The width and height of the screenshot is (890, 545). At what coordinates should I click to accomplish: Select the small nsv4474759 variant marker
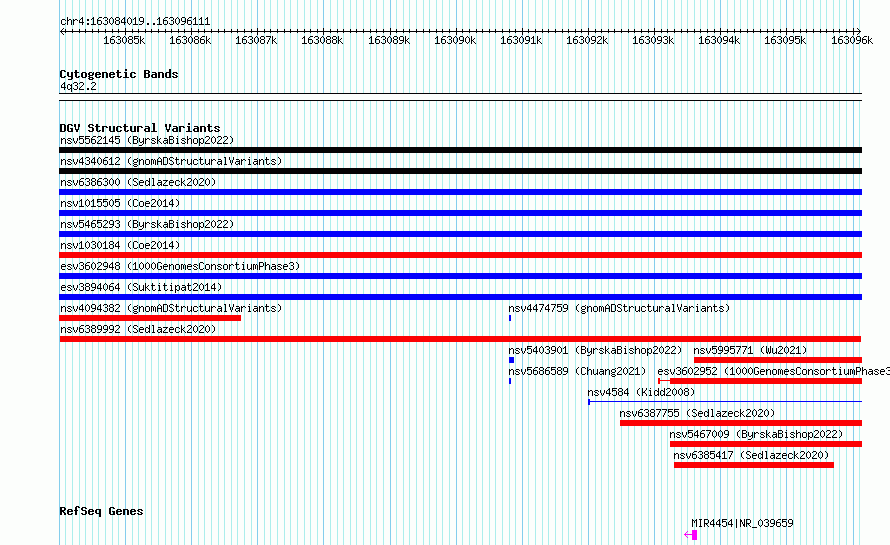point(510,318)
